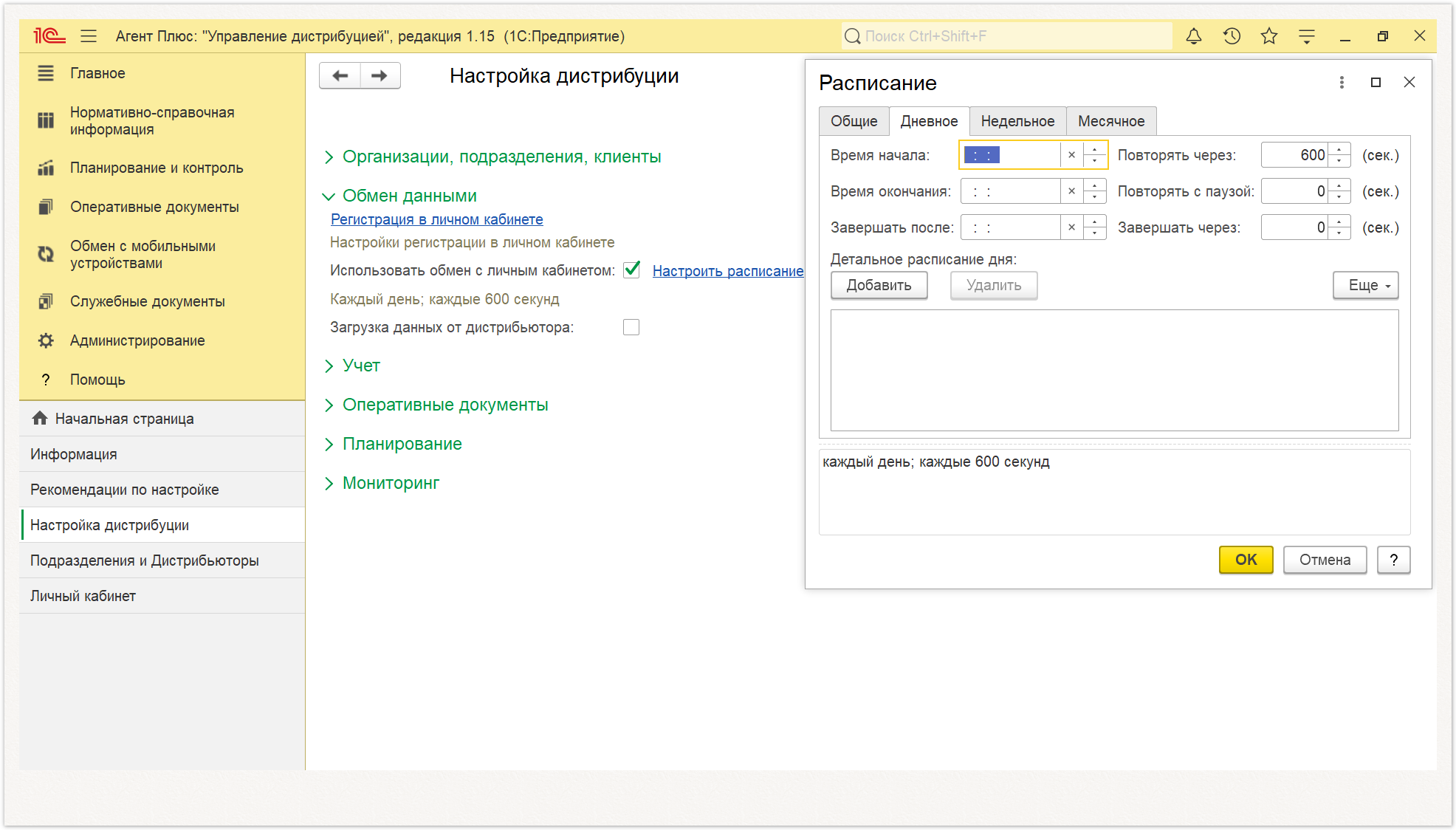
Task: Click Администрирование gear icon
Action: 46,340
